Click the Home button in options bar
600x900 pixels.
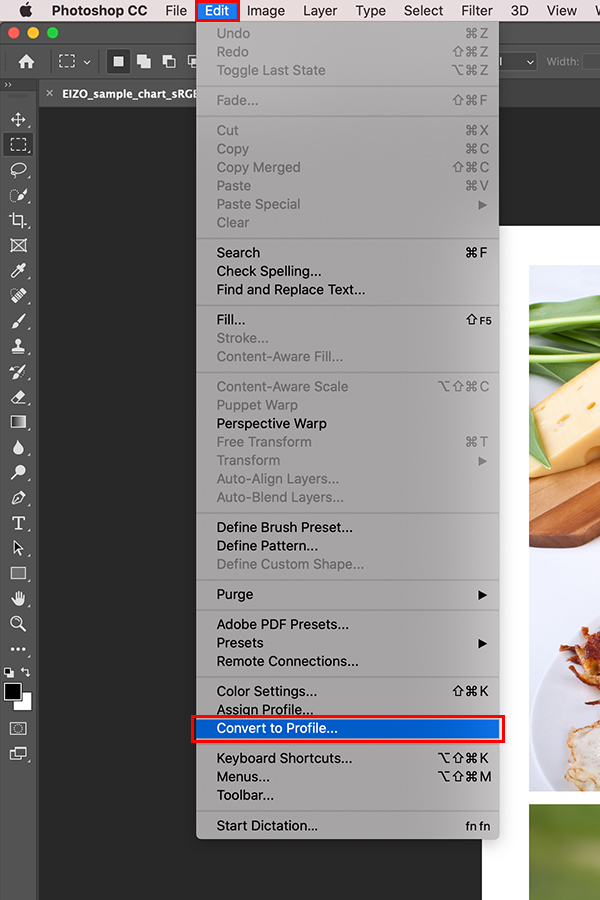(26, 62)
